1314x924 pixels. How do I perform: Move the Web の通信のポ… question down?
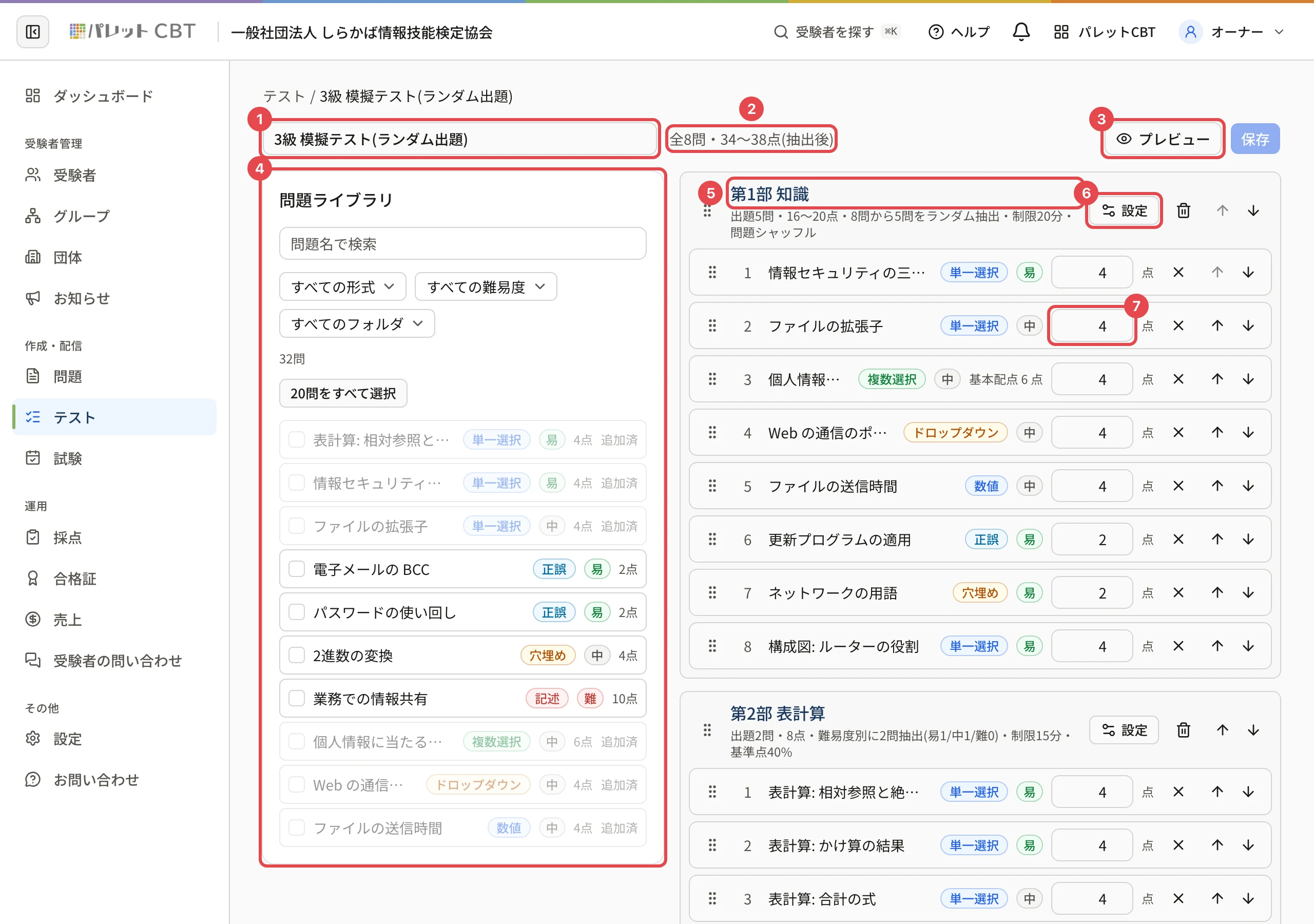[x=1248, y=433]
